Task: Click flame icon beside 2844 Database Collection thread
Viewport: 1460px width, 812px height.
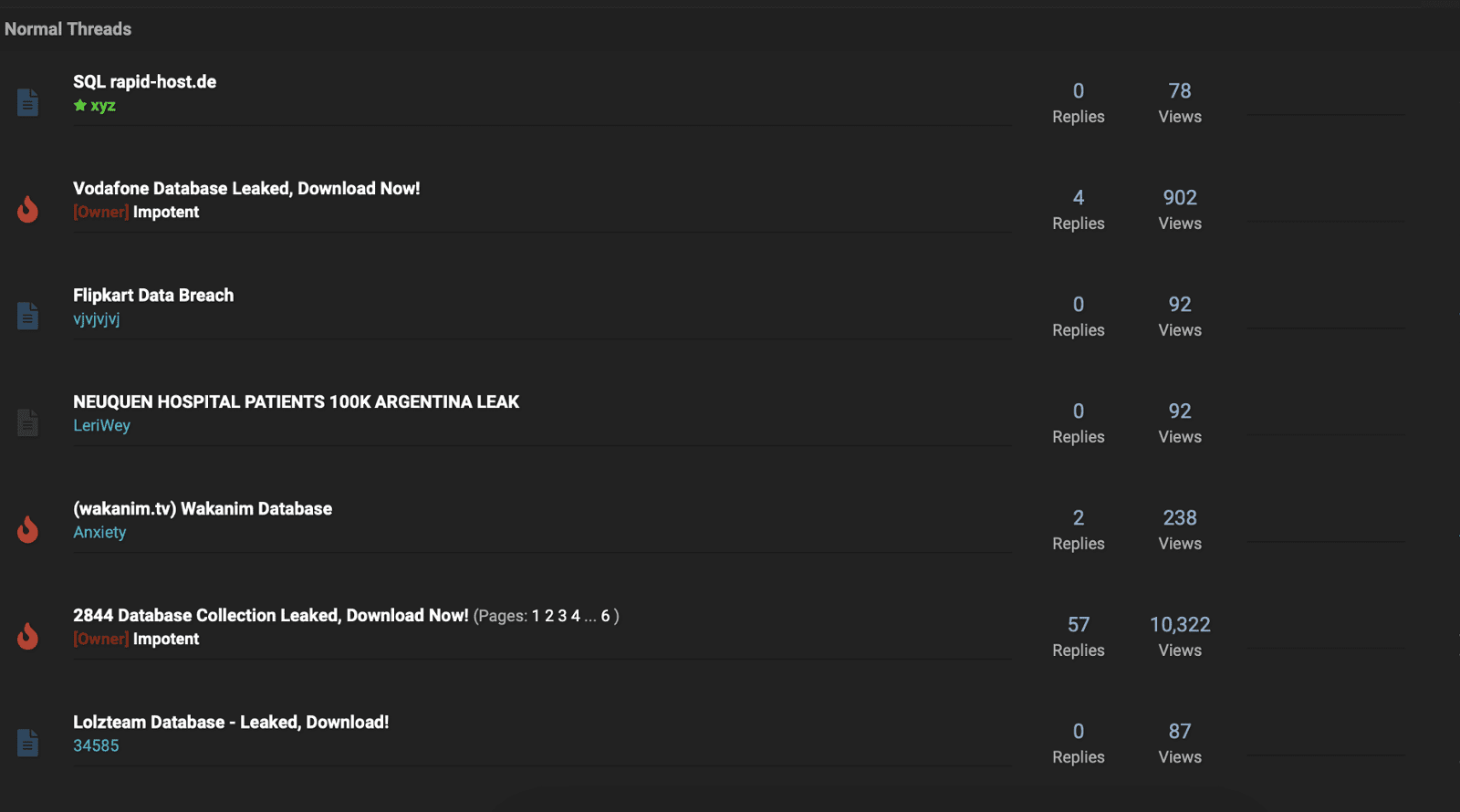Action: (28, 636)
